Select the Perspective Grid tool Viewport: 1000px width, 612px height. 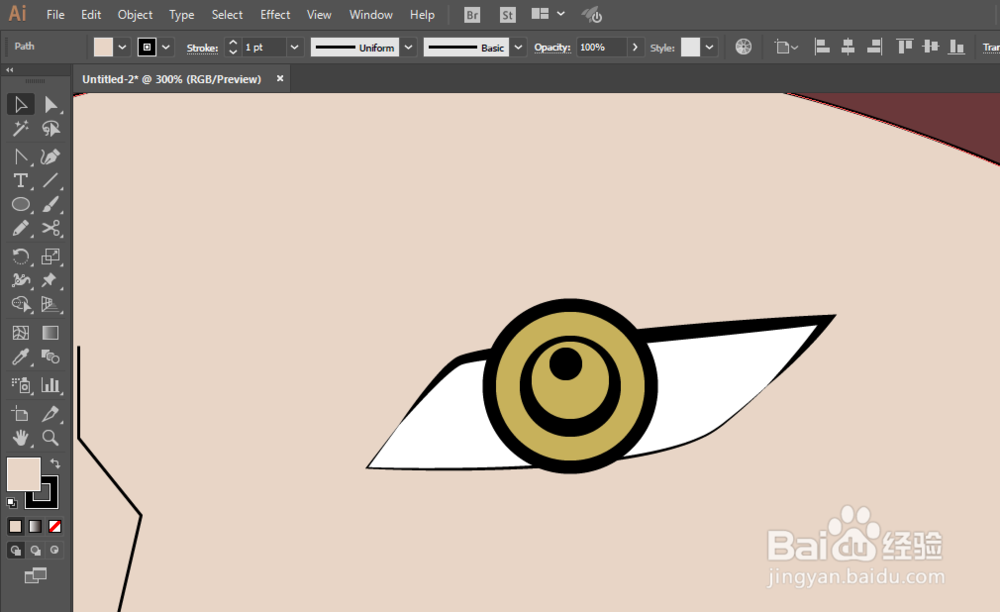coord(50,304)
